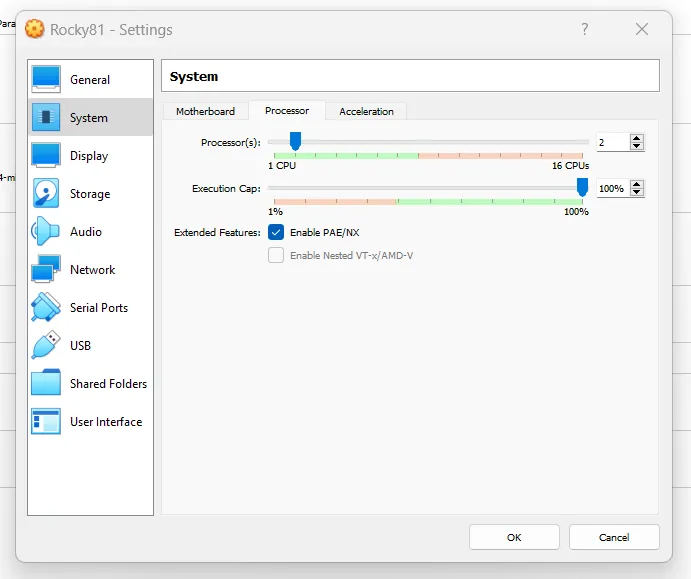
Task: Click the 'Extended Features:' label
Action: pos(217,232)
